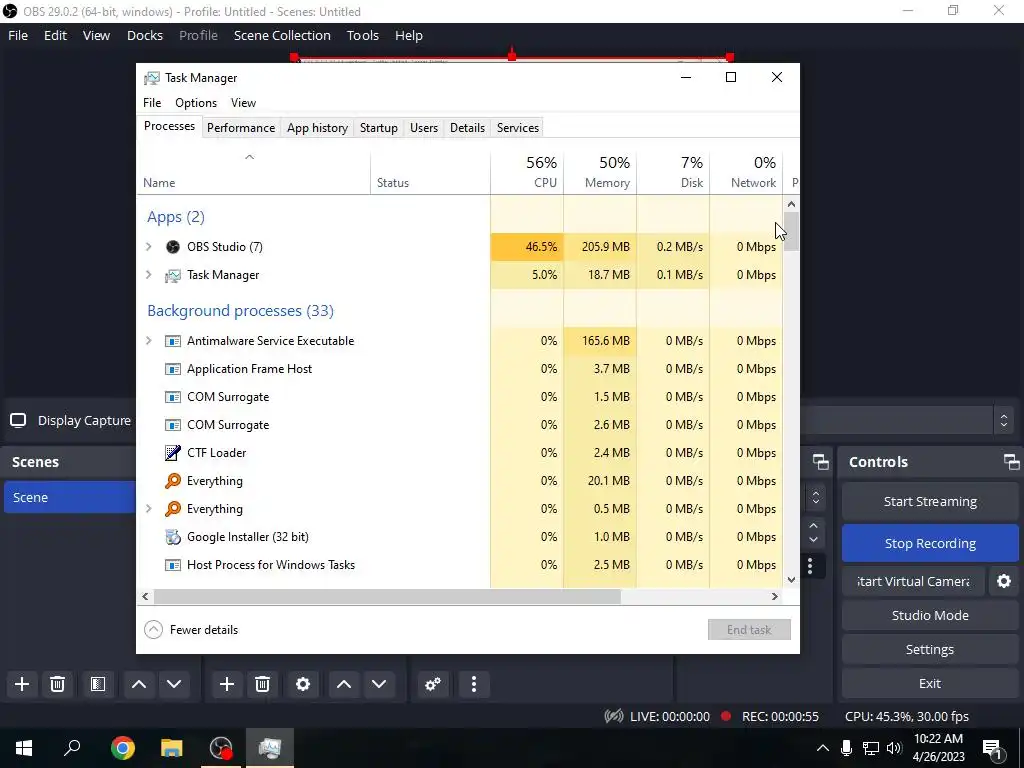Open the transition three-dot options menu
Image resolution: width=1024 pixels, height=768 pixels.
(x=810, y=566)
